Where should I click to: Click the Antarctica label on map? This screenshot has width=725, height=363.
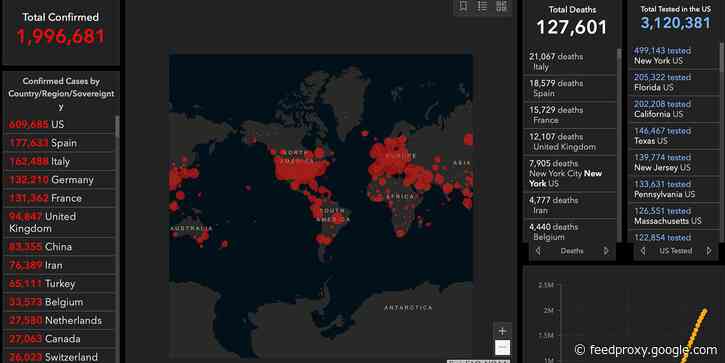coord(408,308)
